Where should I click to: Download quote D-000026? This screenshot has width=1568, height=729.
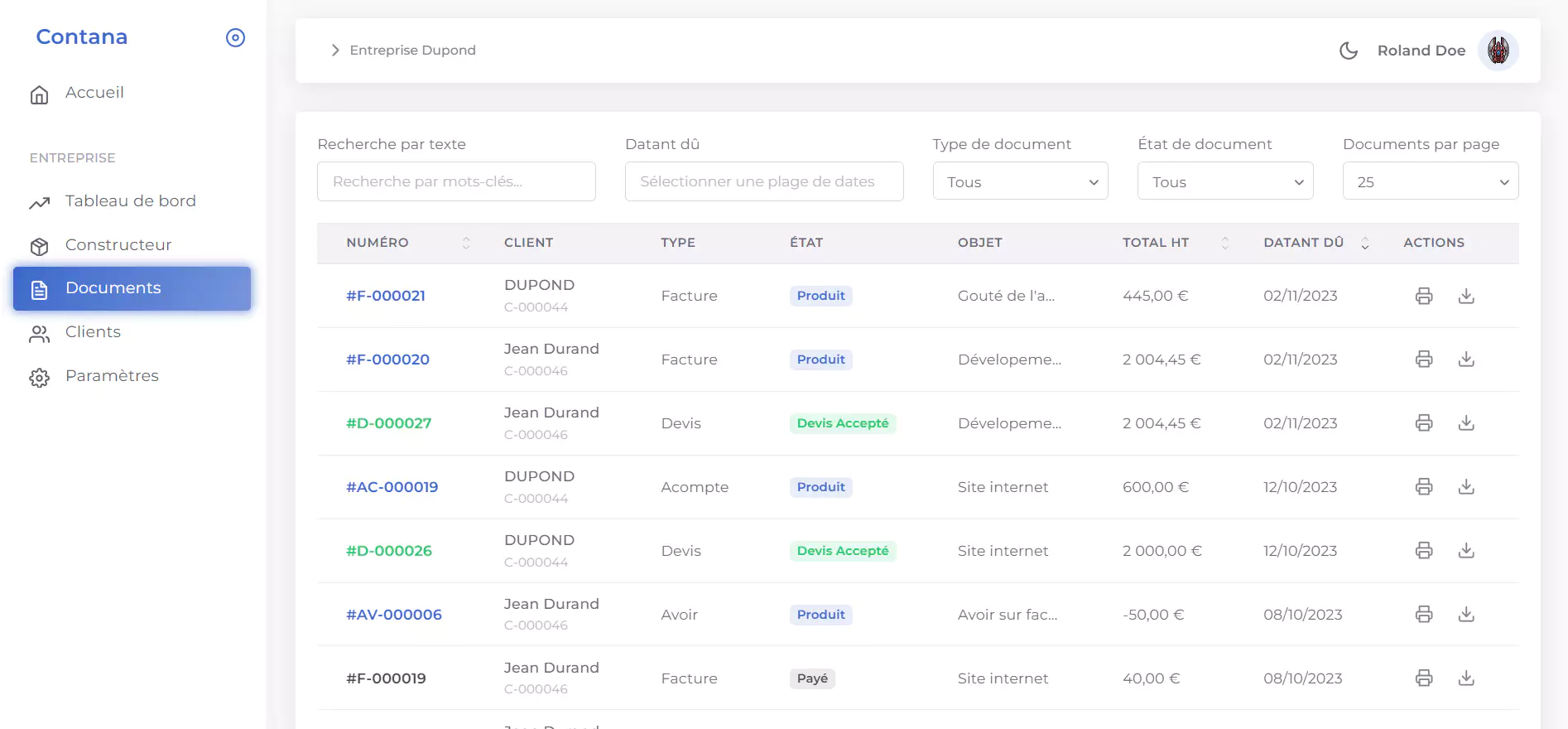point(1465,551)
